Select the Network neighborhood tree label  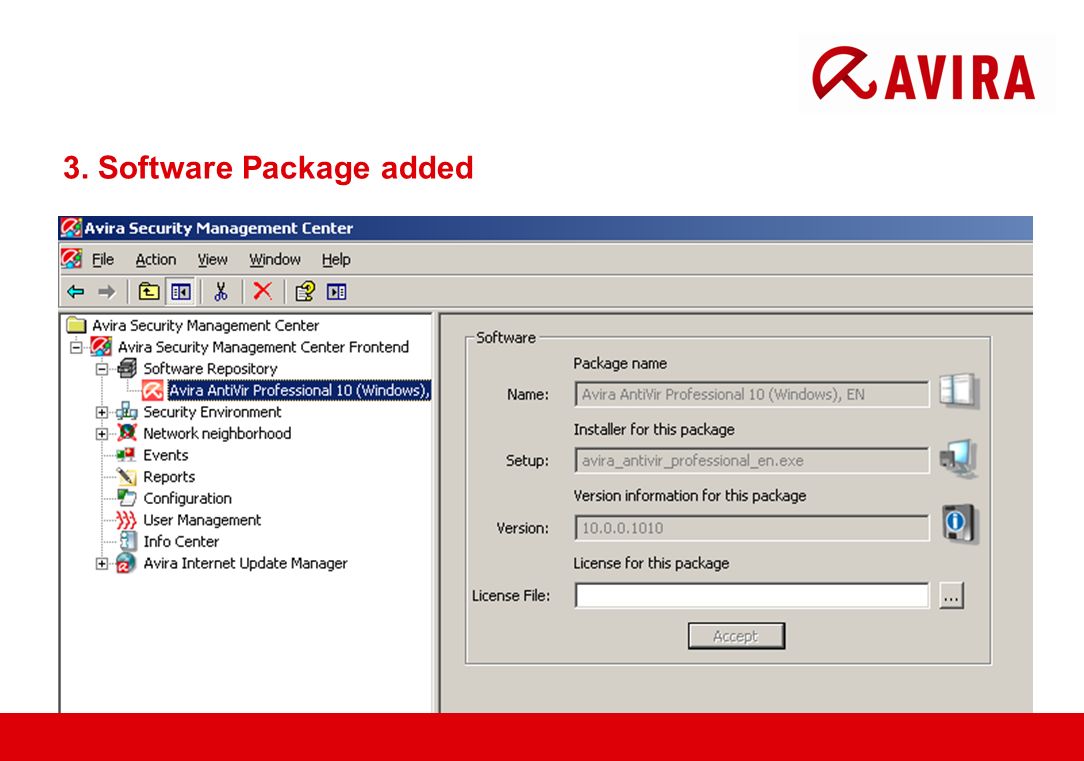point(217,433)
